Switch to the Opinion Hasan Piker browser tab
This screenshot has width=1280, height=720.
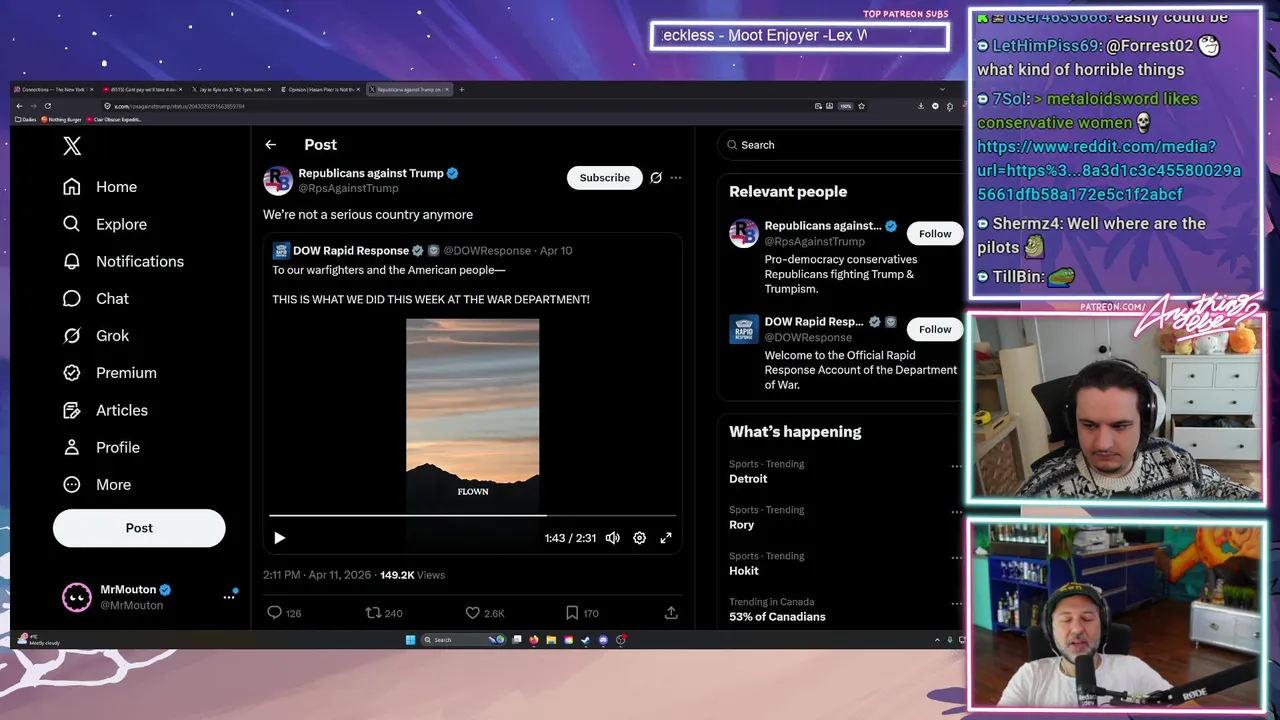point(321,89)
